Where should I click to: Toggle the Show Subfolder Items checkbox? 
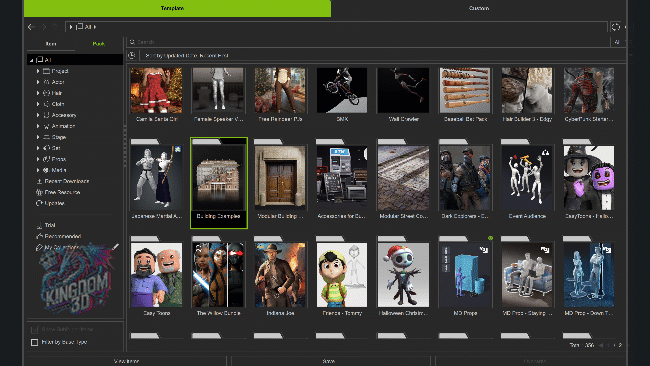click(34, 330)
